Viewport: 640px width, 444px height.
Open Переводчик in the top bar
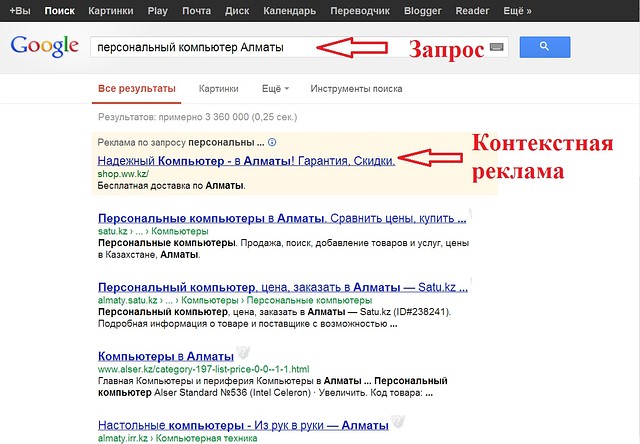pos(360,11)
